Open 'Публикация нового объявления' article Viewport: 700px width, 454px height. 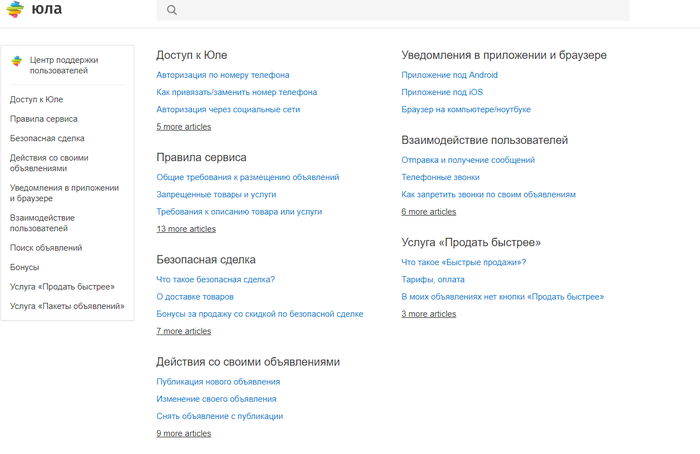pyautogui.click(x=218, y=381)
